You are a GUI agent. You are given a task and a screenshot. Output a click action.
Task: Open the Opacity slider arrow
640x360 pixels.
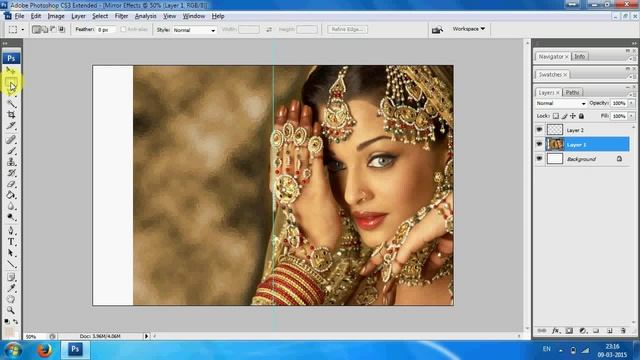pyautogui.click(x=631, y=103)
